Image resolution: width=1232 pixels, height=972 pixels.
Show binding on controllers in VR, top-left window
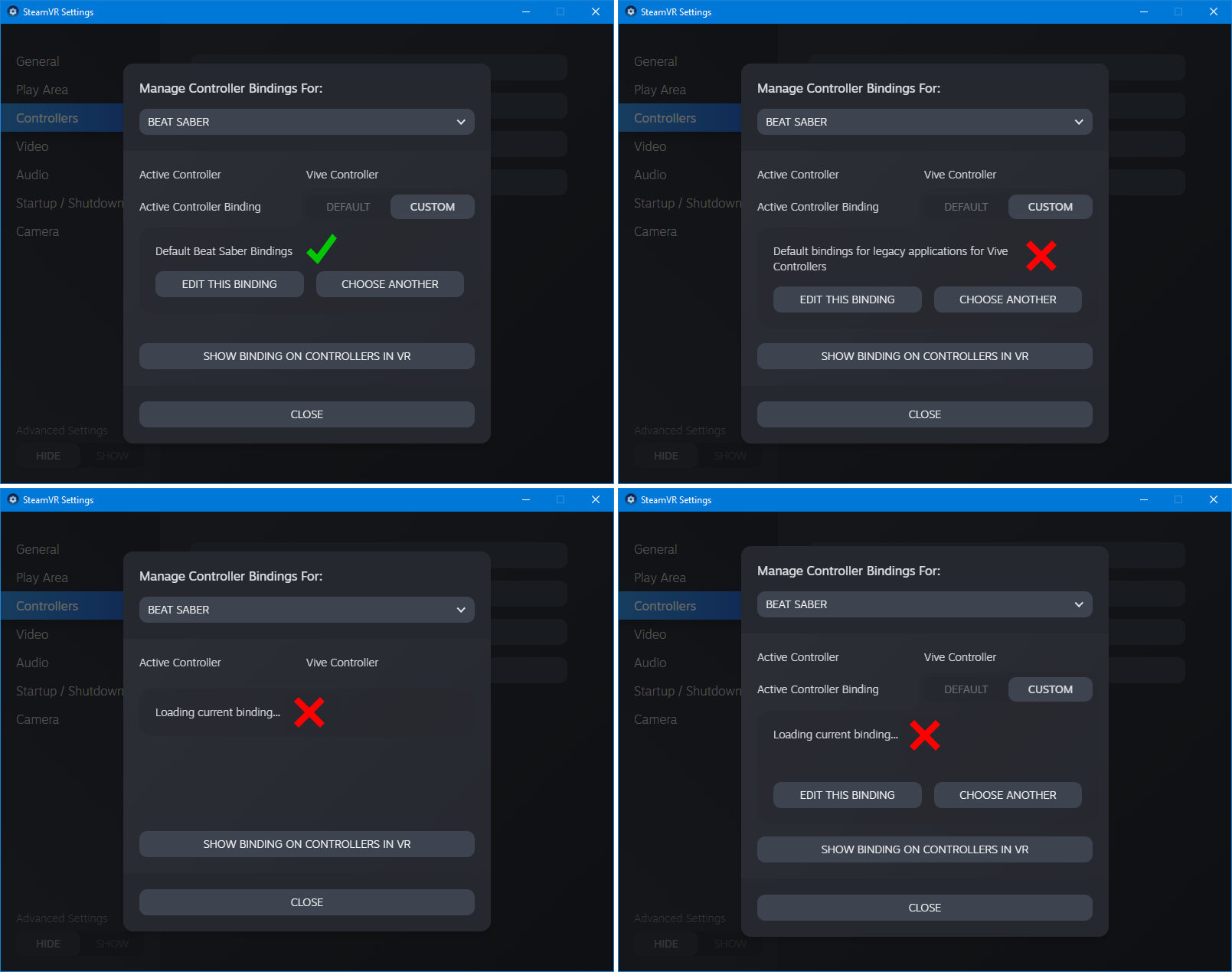[306, 356]
